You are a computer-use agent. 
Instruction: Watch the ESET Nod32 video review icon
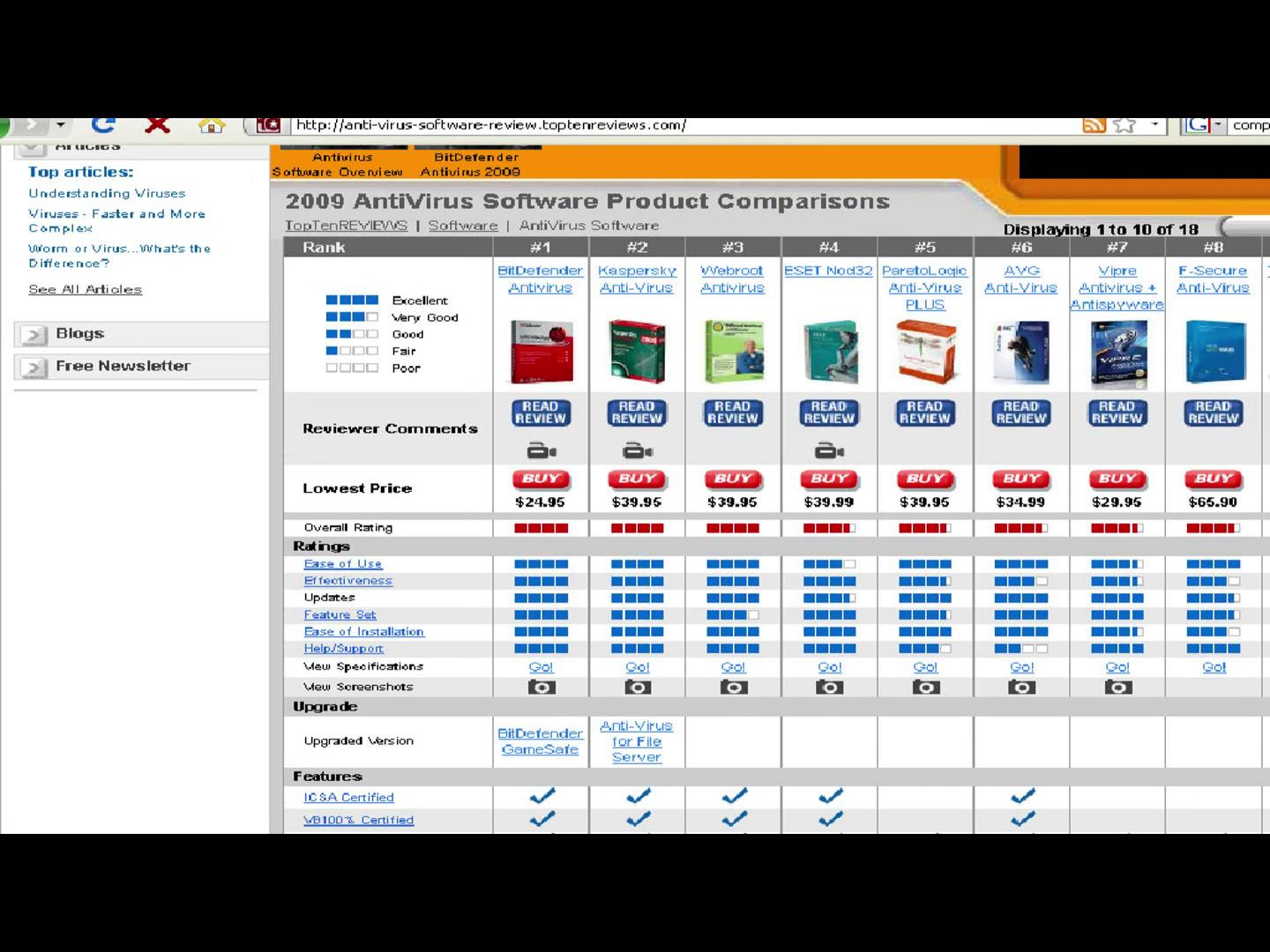[829, 451]
